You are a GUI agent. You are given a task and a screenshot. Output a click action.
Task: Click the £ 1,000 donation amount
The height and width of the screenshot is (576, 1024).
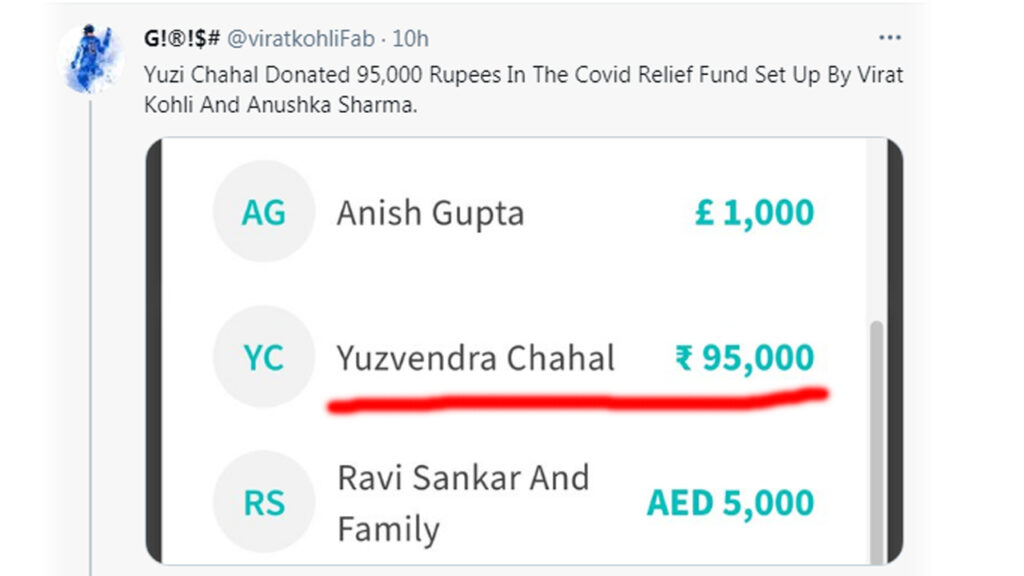tap(755, 212)
